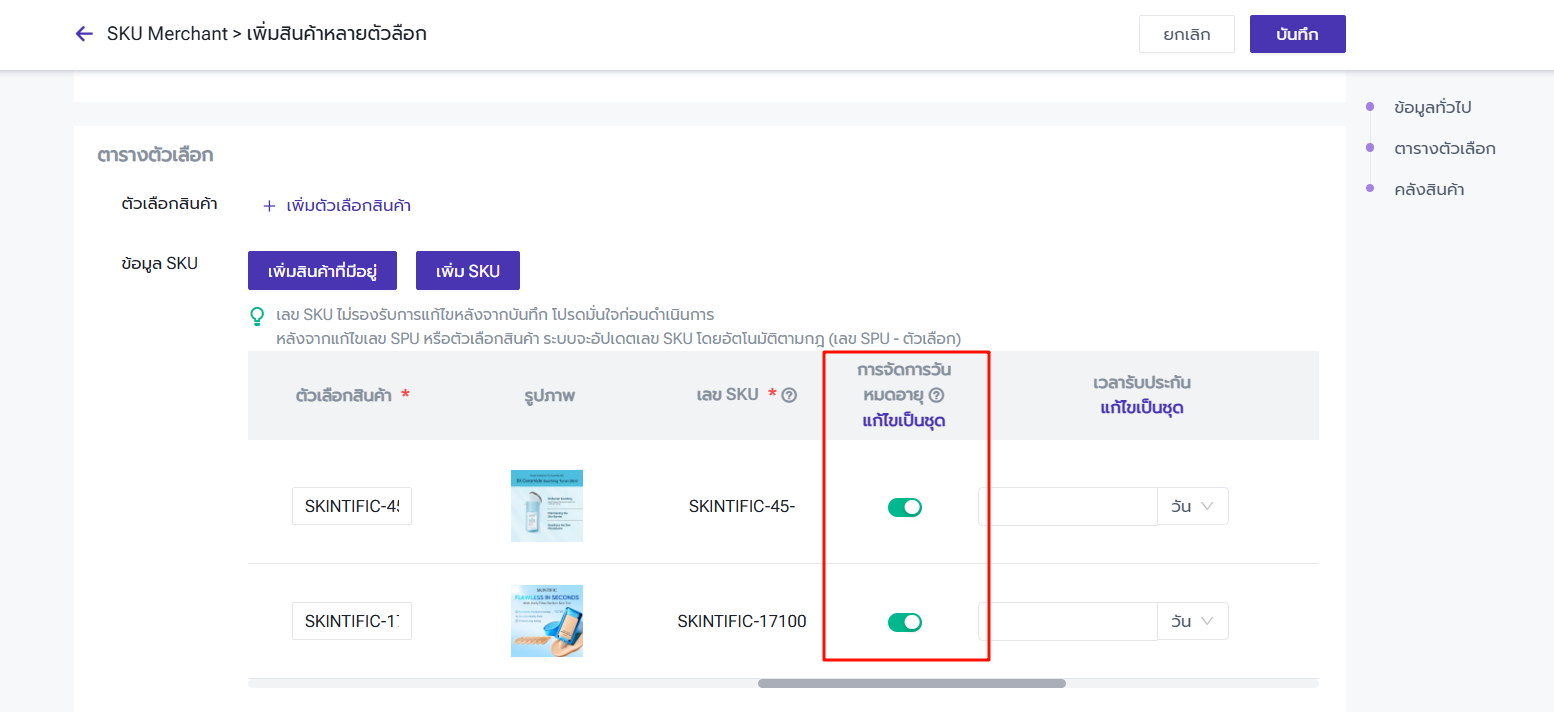Image resolution: width=1554 pixels, height=712 pixels.
Task: Click help icon beside การจัดการวันหมดอายุ header
Action: [936, 395]
